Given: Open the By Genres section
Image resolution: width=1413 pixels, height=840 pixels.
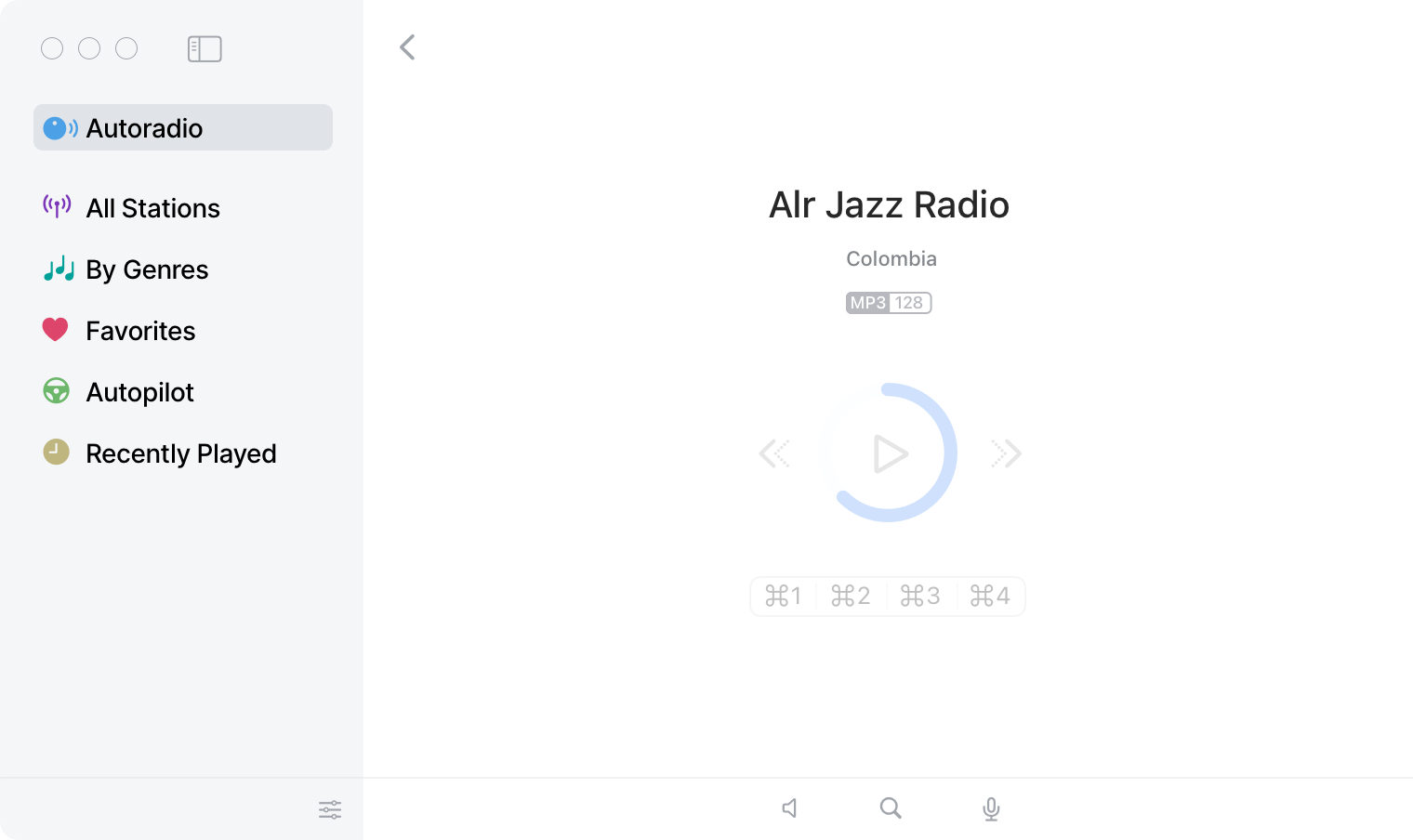Looking at the screenshot, I should (x=146, y=269).
